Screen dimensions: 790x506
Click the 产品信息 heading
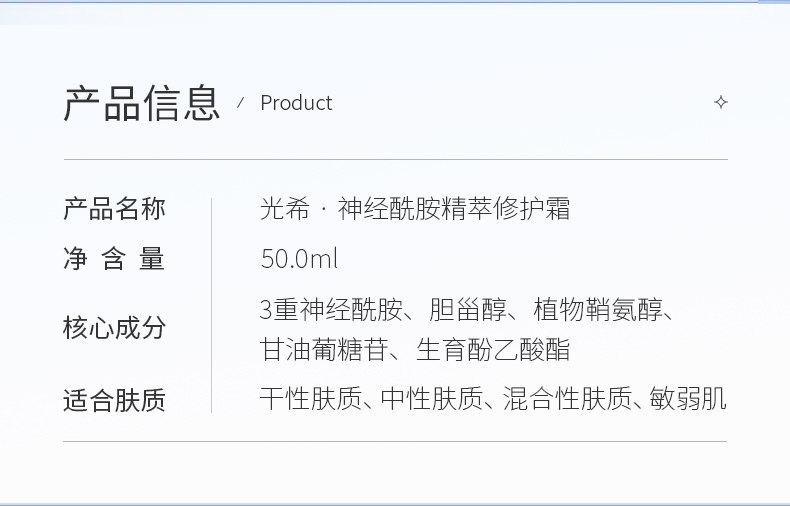click(141, 103)
